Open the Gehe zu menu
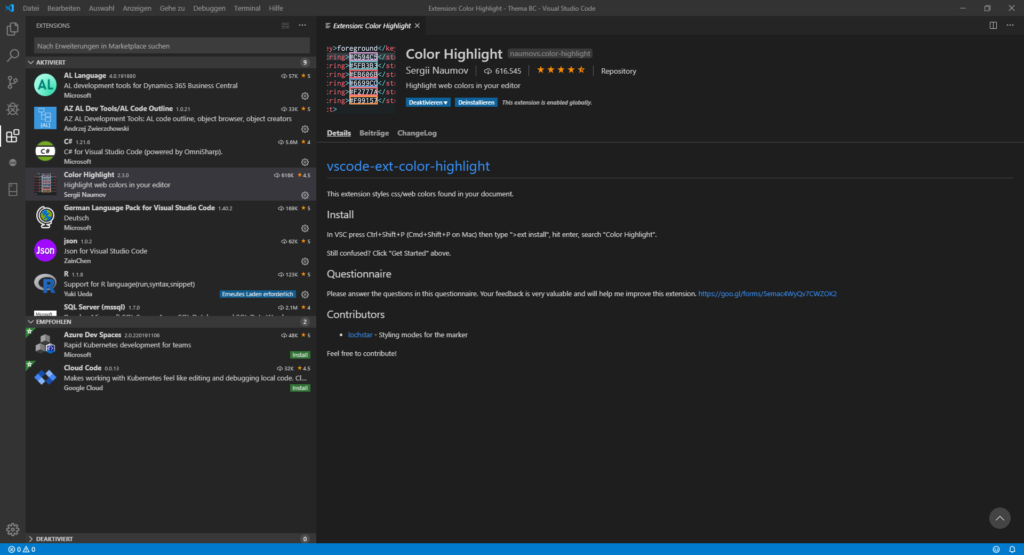This screenshot has height=555, width=1024. 172,8
